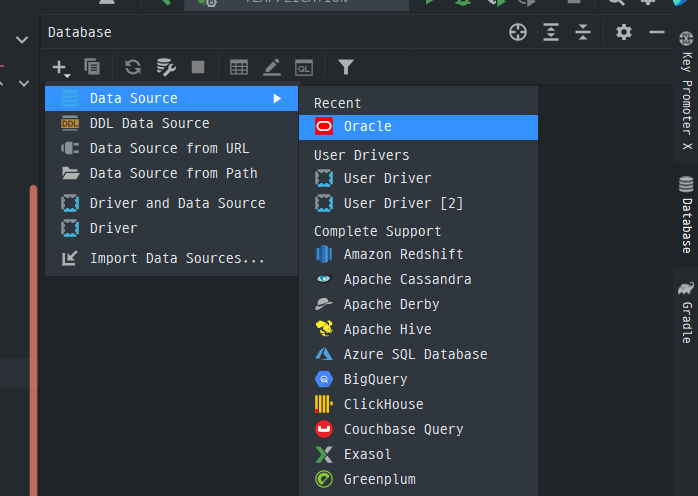Select User Driver [2] entry
The width and height of the screenshot is (698, 496).
418,203
